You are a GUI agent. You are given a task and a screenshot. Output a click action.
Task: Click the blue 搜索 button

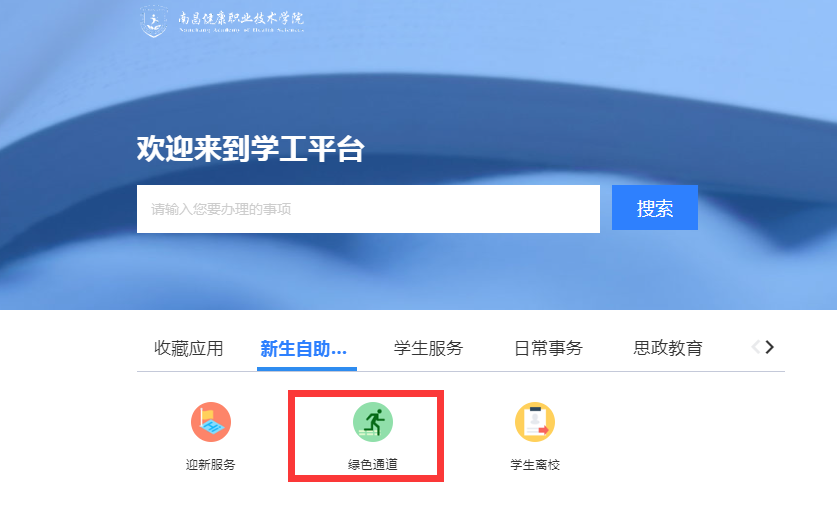point(654,208)
